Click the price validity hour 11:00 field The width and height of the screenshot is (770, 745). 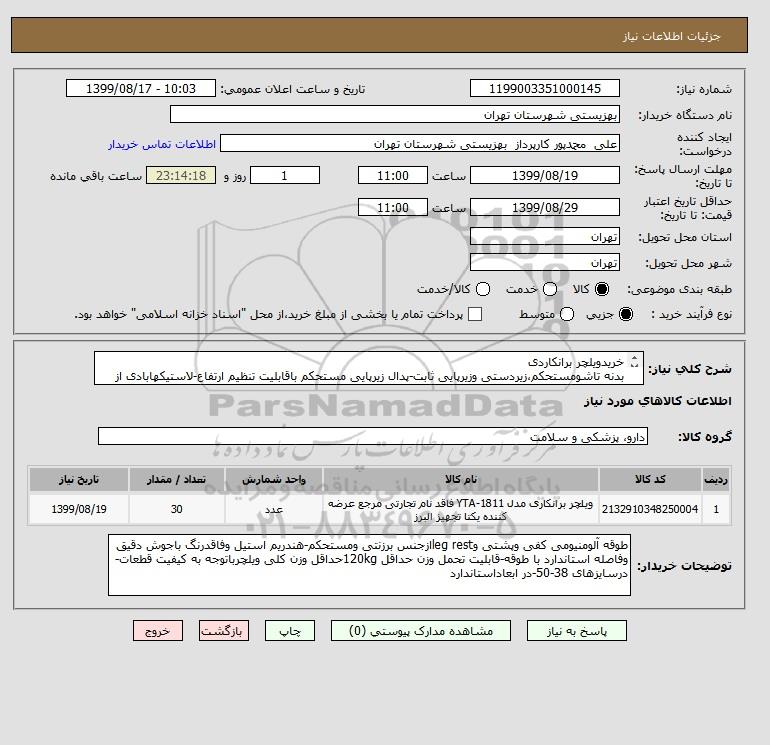(393, 207)
